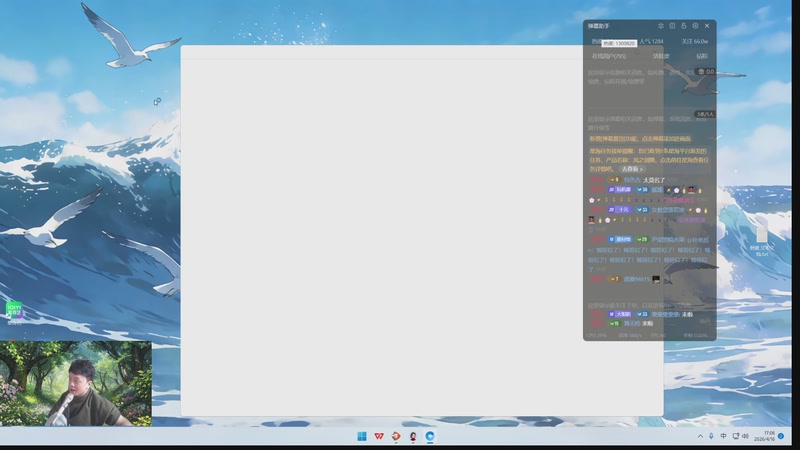The height and width of the screenshot is (450, 800).
Task: Open the blue notification badge in tray
Action: (x=781, y=436)
